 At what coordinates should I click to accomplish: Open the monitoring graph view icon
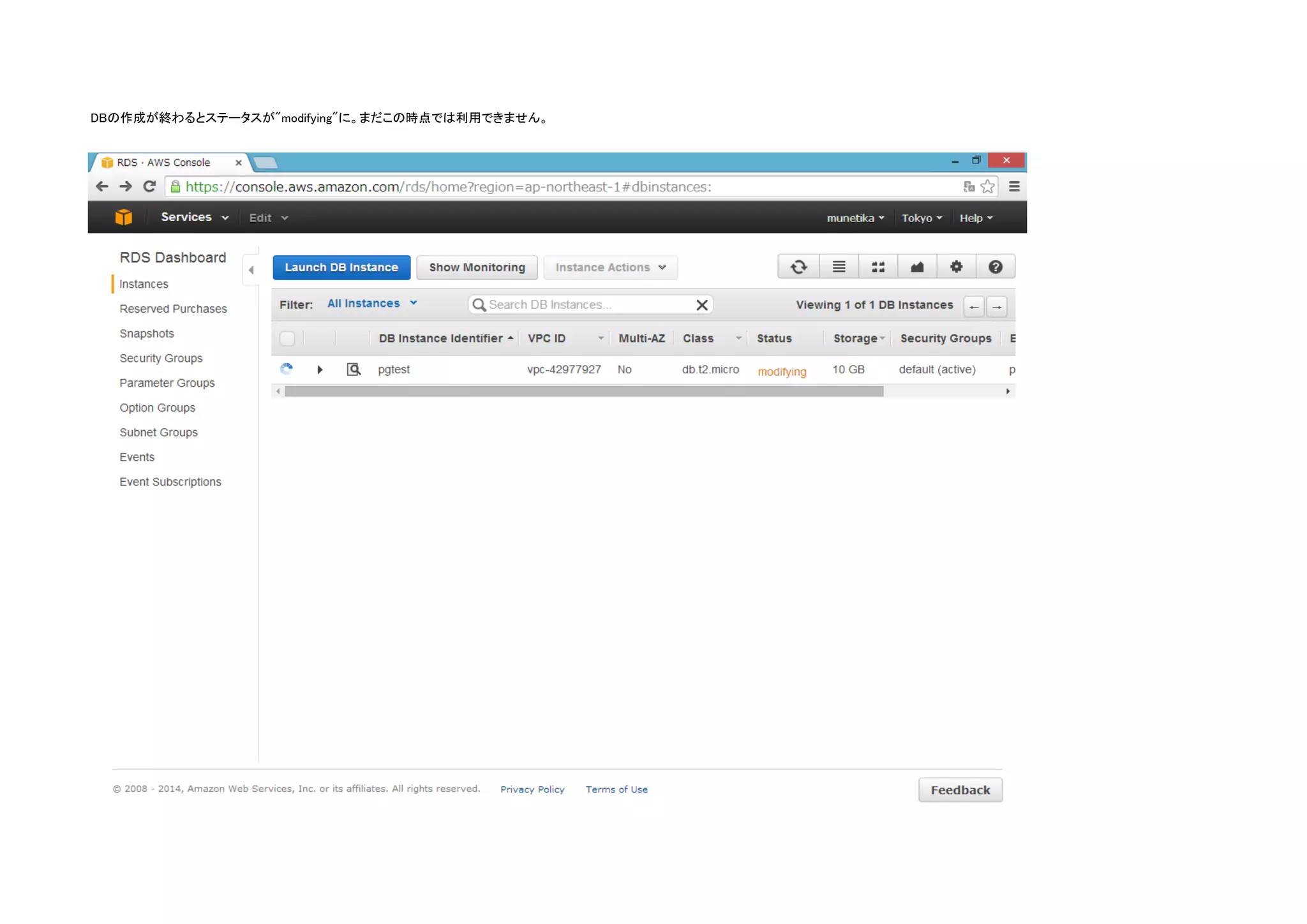(917, 267)
